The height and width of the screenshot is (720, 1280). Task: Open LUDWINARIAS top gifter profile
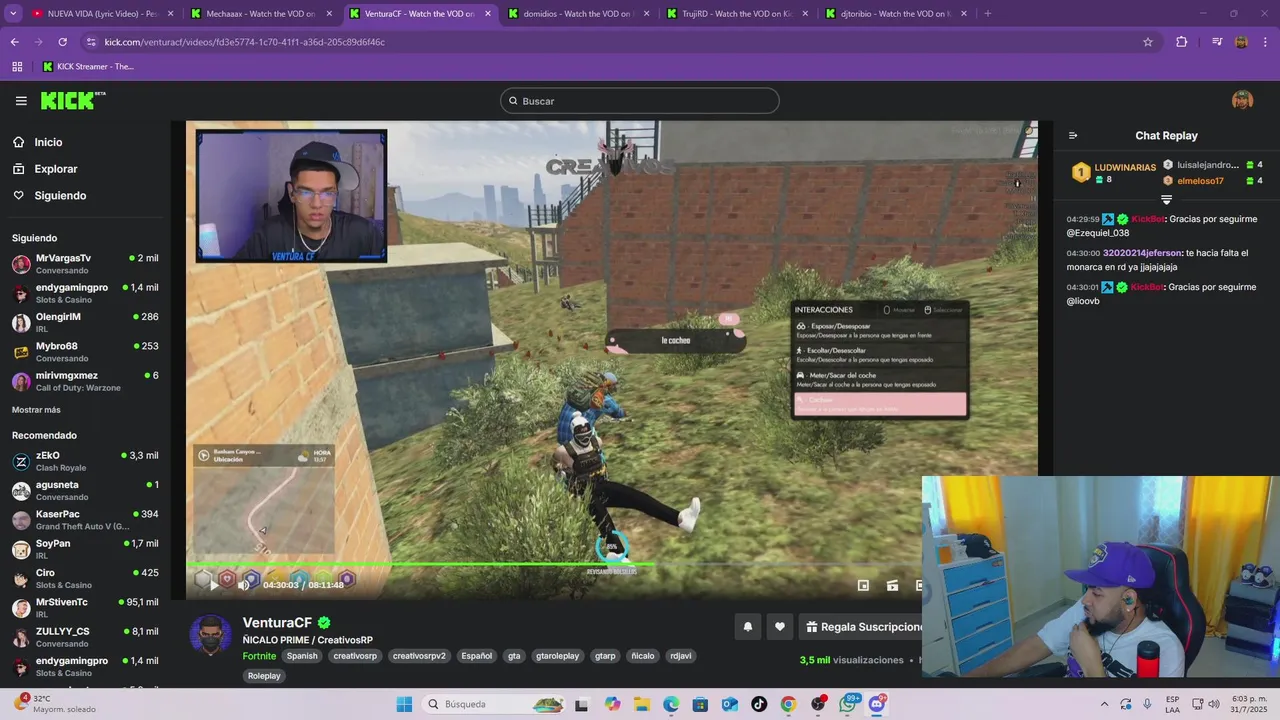(x=1125, y=167)
